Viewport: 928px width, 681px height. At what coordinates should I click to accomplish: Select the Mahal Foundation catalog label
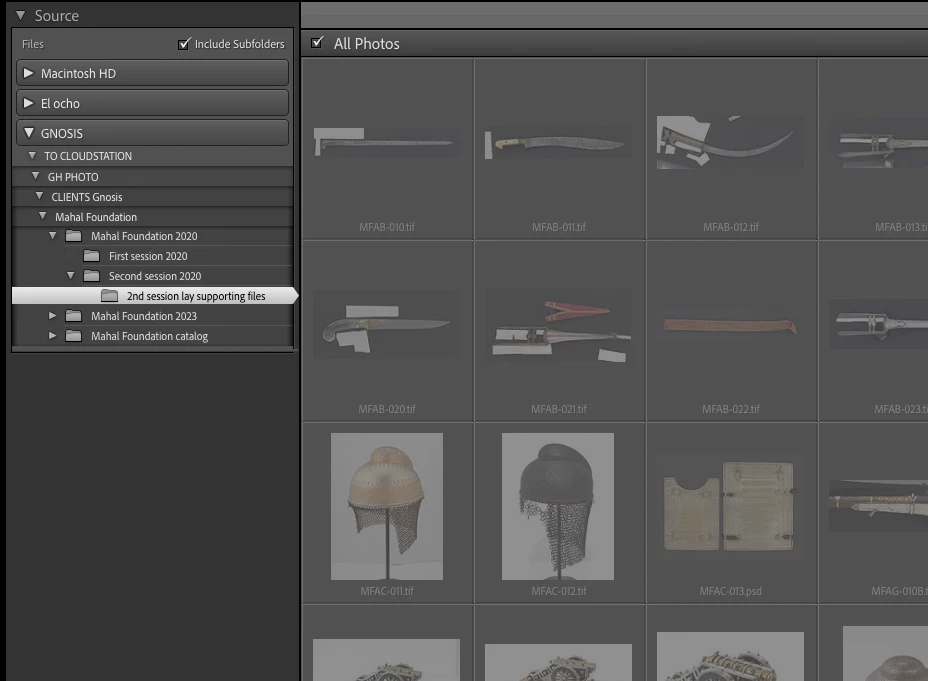149,336
